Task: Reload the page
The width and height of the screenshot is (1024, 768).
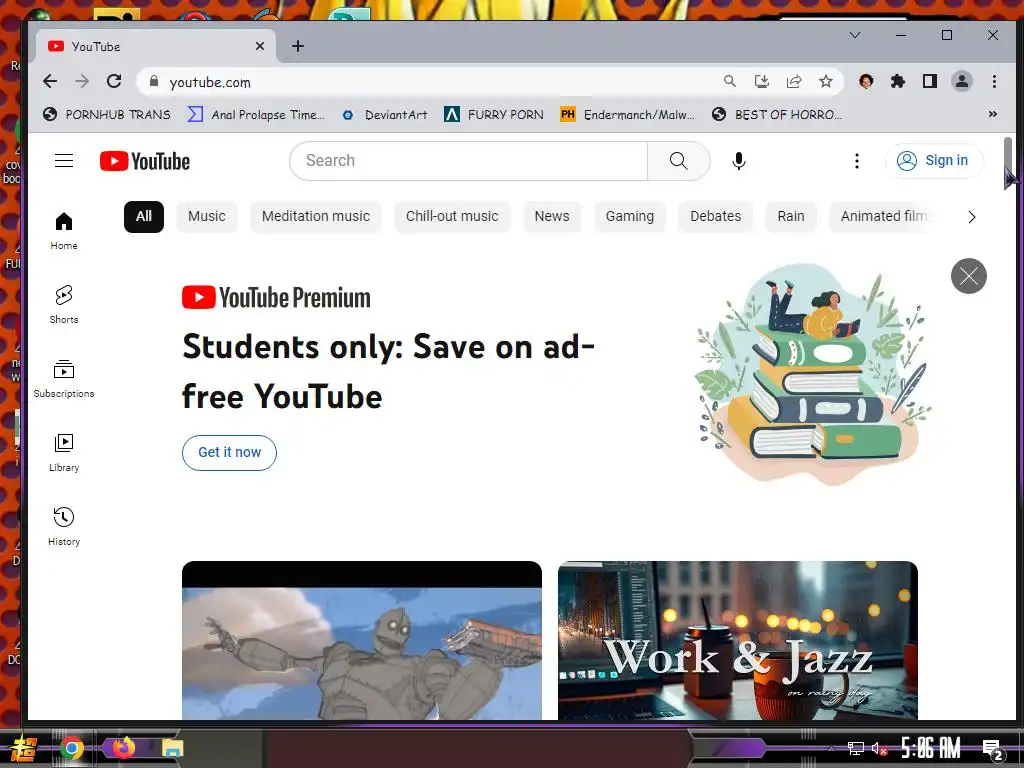Action: pyautogui.click(x=114, y=82)
